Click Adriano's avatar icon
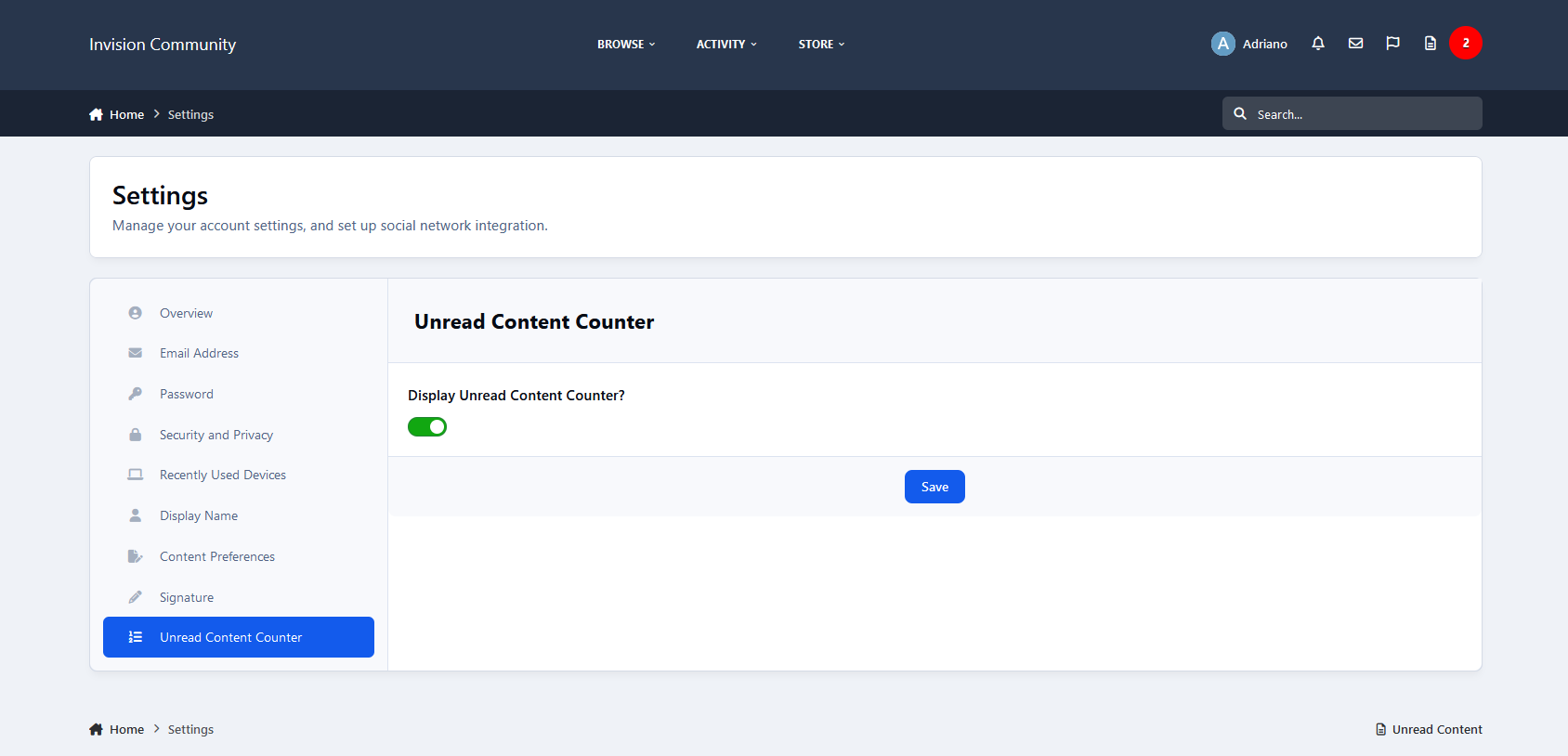Screen dimensions: 1568x756 [1222, 44]
